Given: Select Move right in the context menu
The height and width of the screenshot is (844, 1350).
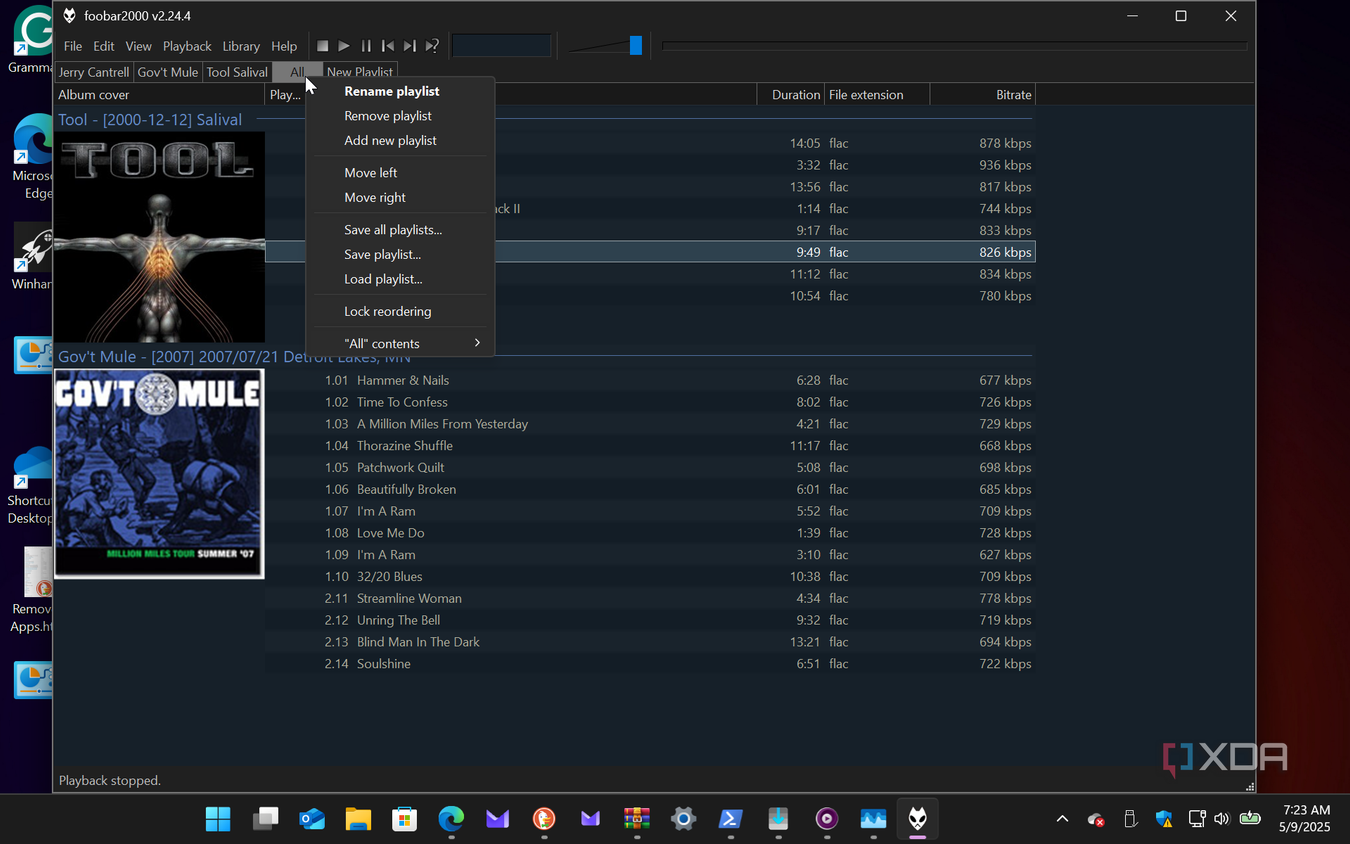Looking at the screenshot, I should click(x=400, y=197).
